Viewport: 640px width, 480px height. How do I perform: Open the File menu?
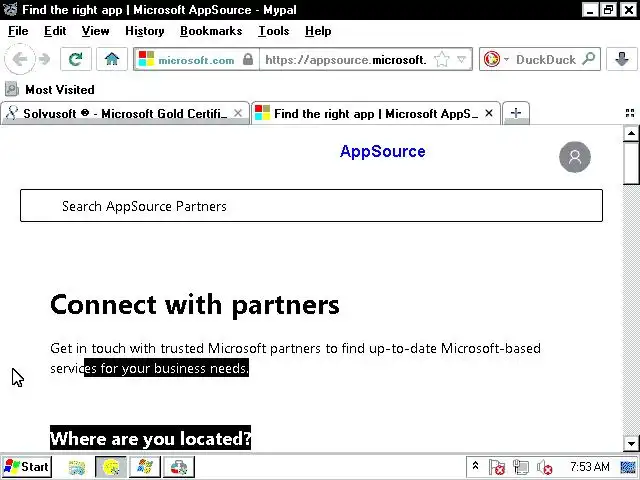[x=18, y=31]
